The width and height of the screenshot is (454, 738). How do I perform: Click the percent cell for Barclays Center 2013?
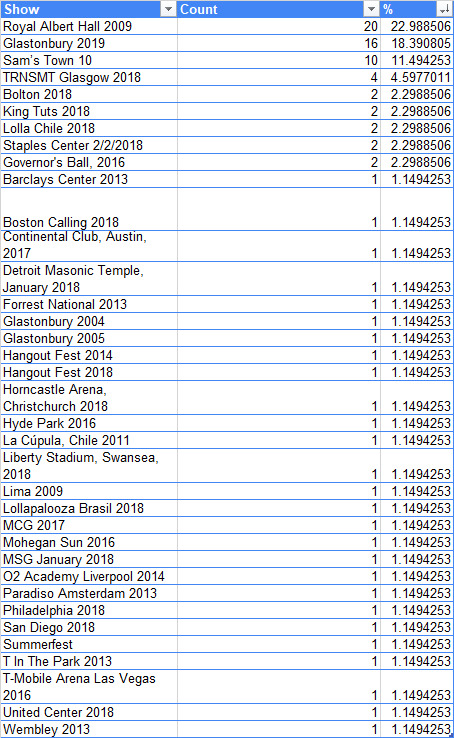click(416, 179)
